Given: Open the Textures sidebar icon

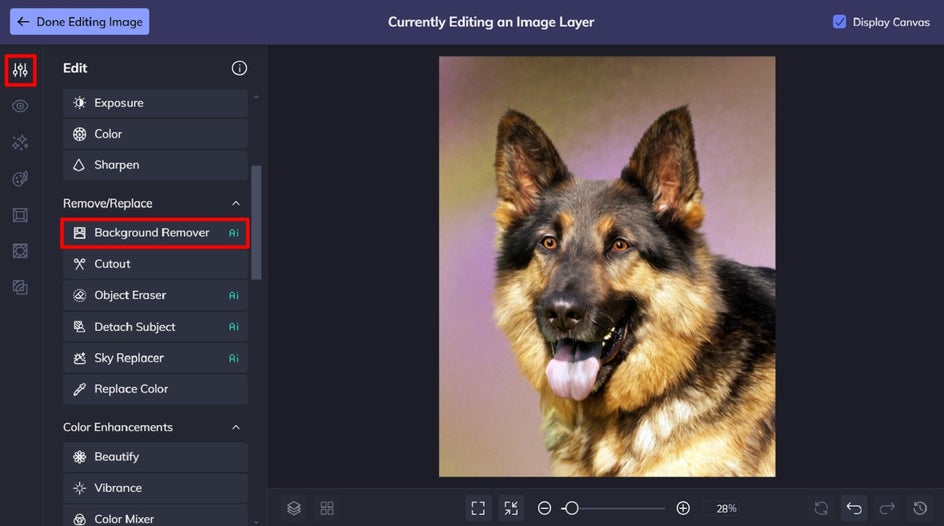Looking at the screenshot, I should pos(20,287).
